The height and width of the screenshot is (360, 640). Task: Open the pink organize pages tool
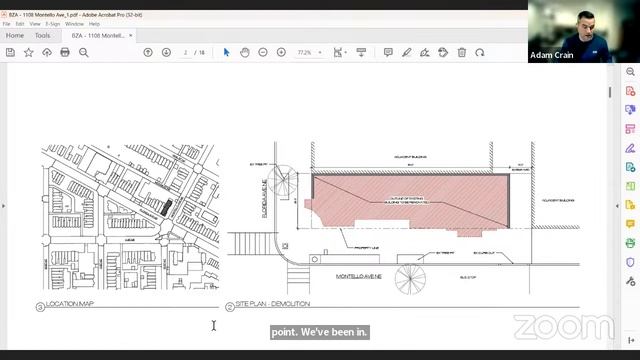tap(630, 129)
